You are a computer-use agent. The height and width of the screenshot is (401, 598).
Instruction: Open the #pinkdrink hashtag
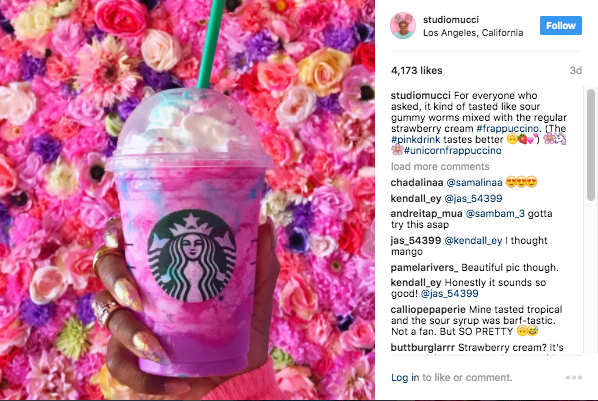(415, 140)
